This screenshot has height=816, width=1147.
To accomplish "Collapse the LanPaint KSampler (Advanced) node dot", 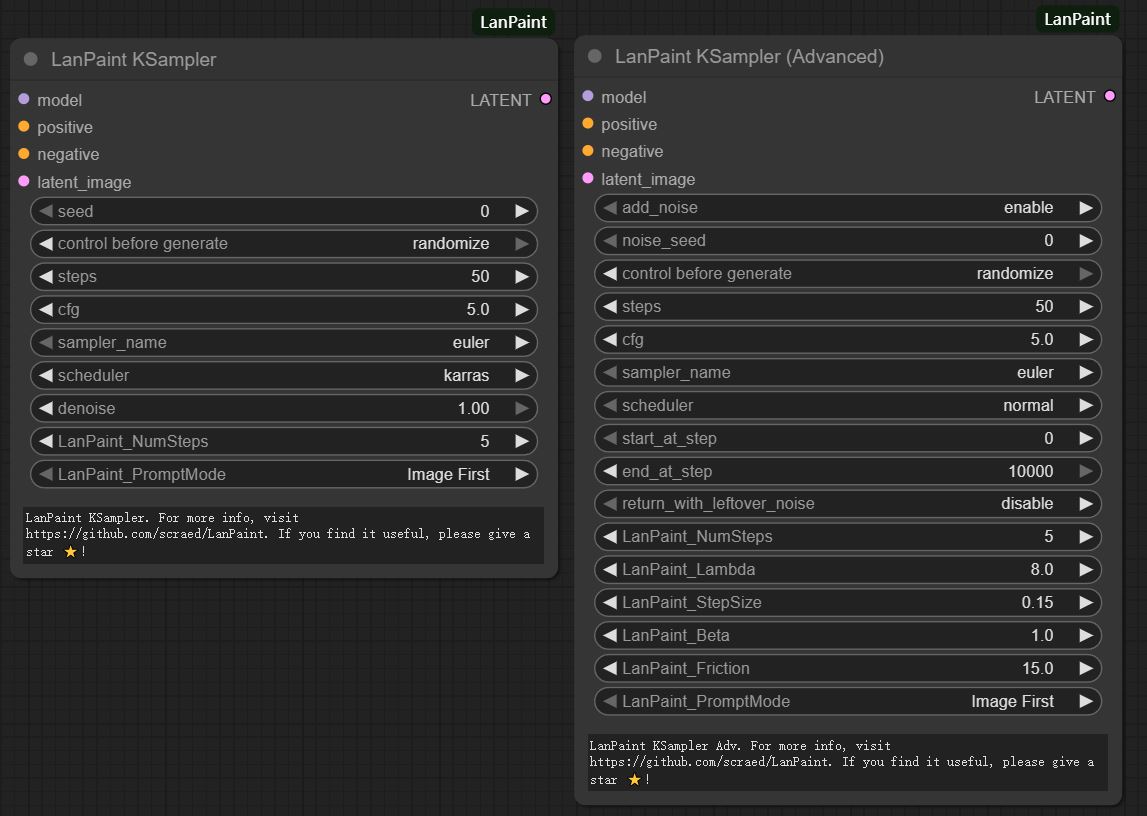I will coord(595,56).
